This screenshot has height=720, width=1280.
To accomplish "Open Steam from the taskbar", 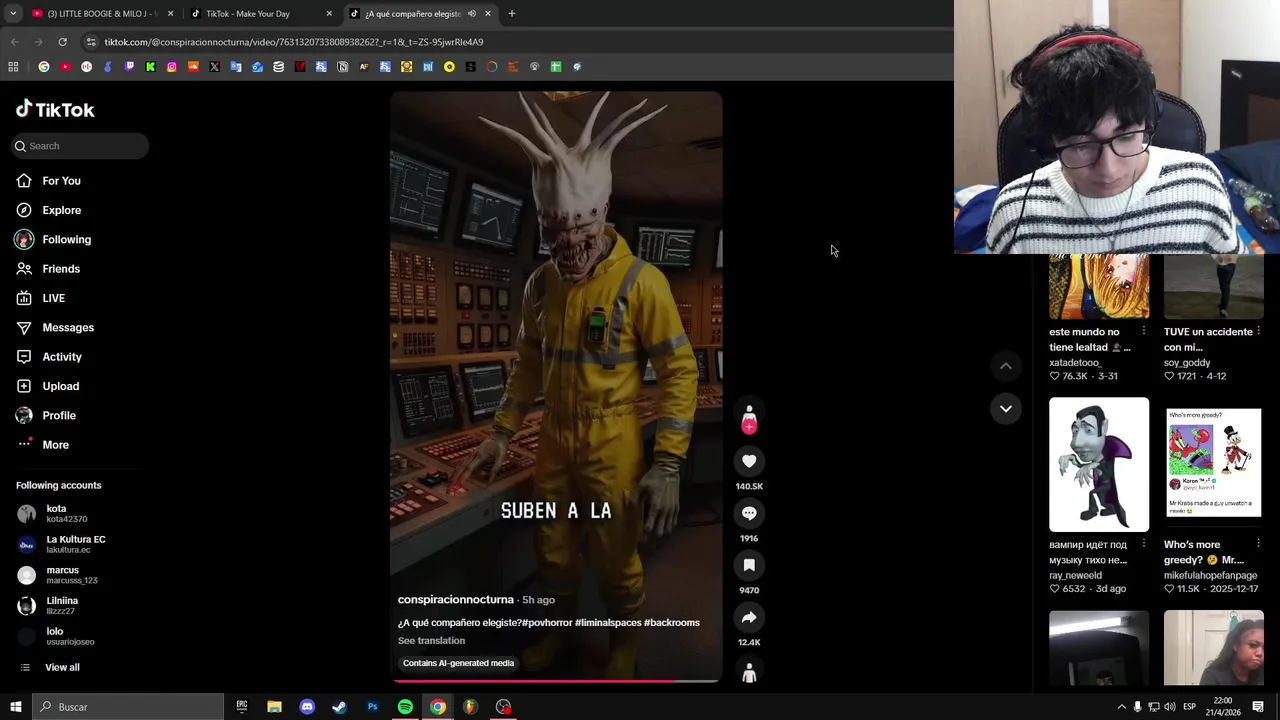I will [x=340, y=707].
